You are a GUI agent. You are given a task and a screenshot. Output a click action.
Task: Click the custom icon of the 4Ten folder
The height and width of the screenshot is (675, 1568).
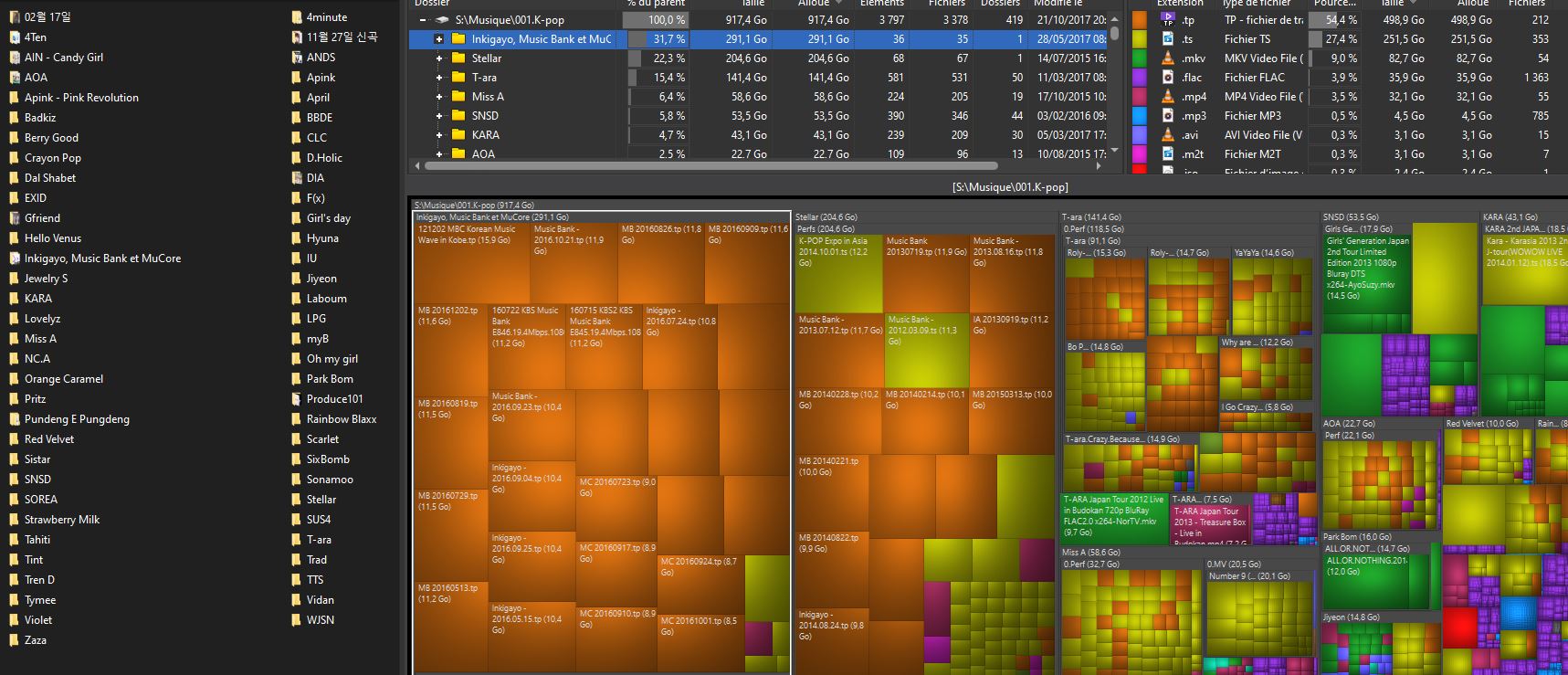pyautogui.click(x=15, y=37)
